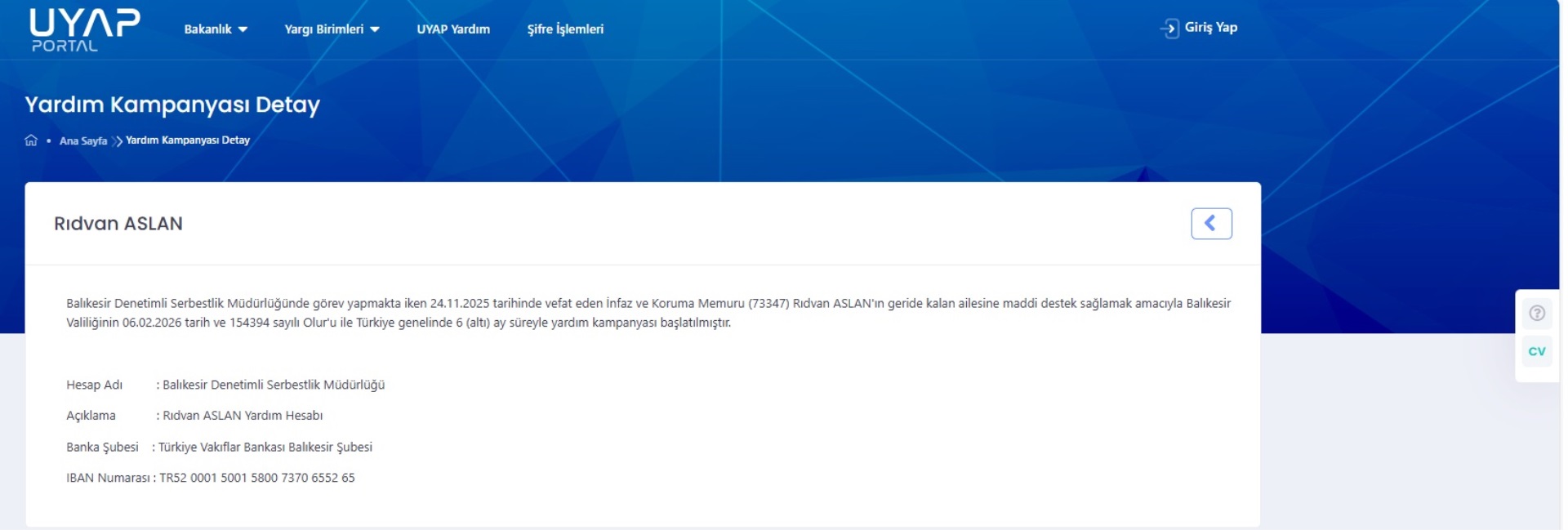Click the UYAP Portal logo

coord(84,30)
